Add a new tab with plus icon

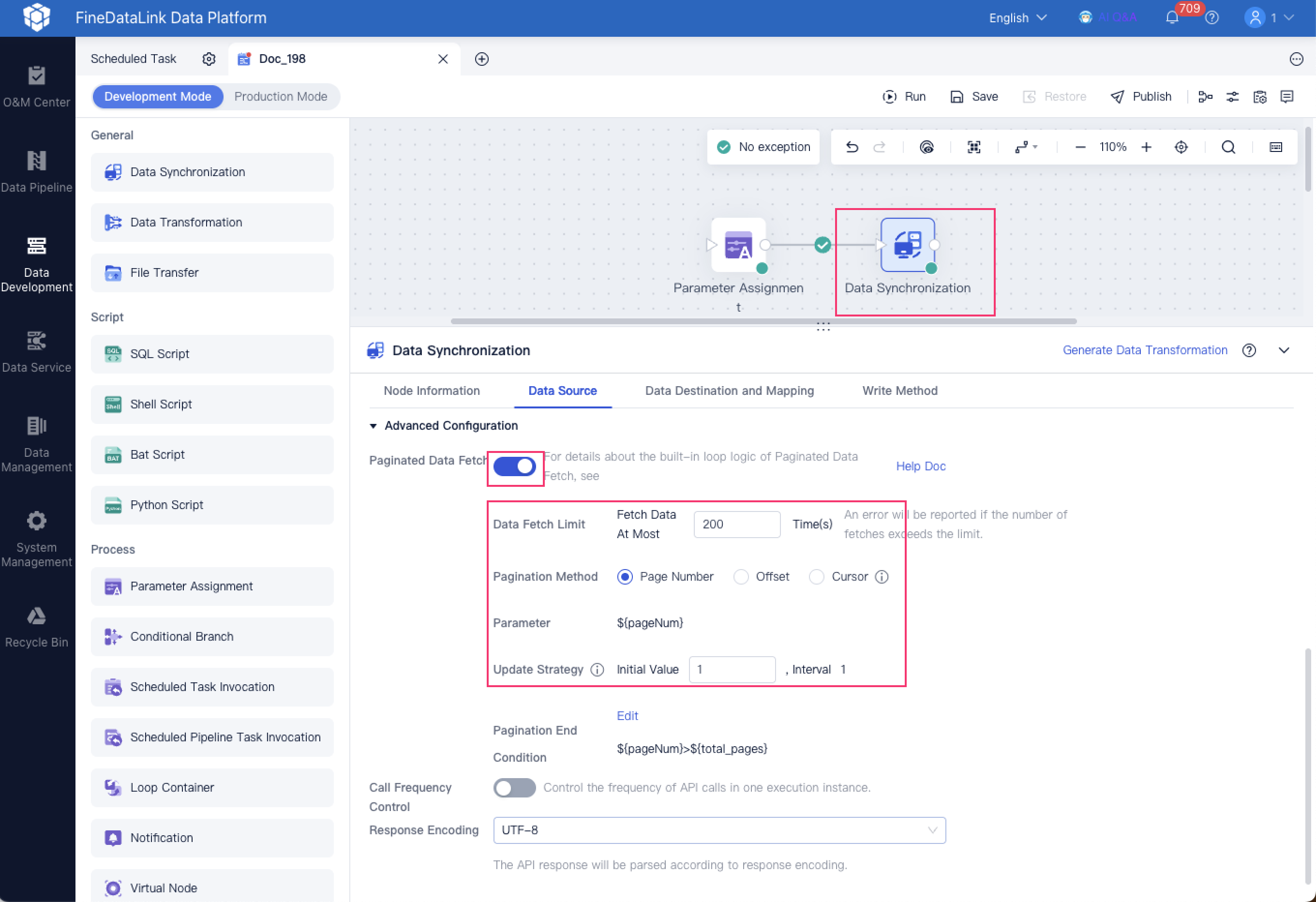click(482, 59)
